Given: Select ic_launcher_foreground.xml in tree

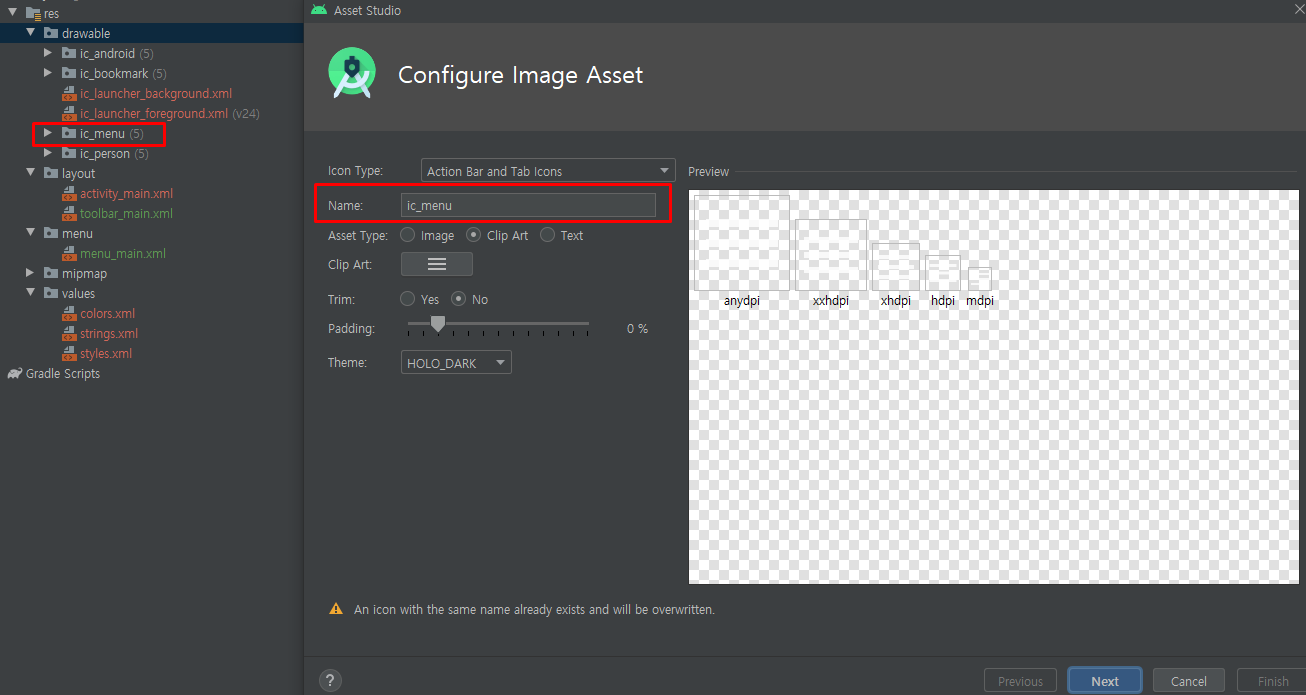Looking at the screenshot, I should (154, 113).
